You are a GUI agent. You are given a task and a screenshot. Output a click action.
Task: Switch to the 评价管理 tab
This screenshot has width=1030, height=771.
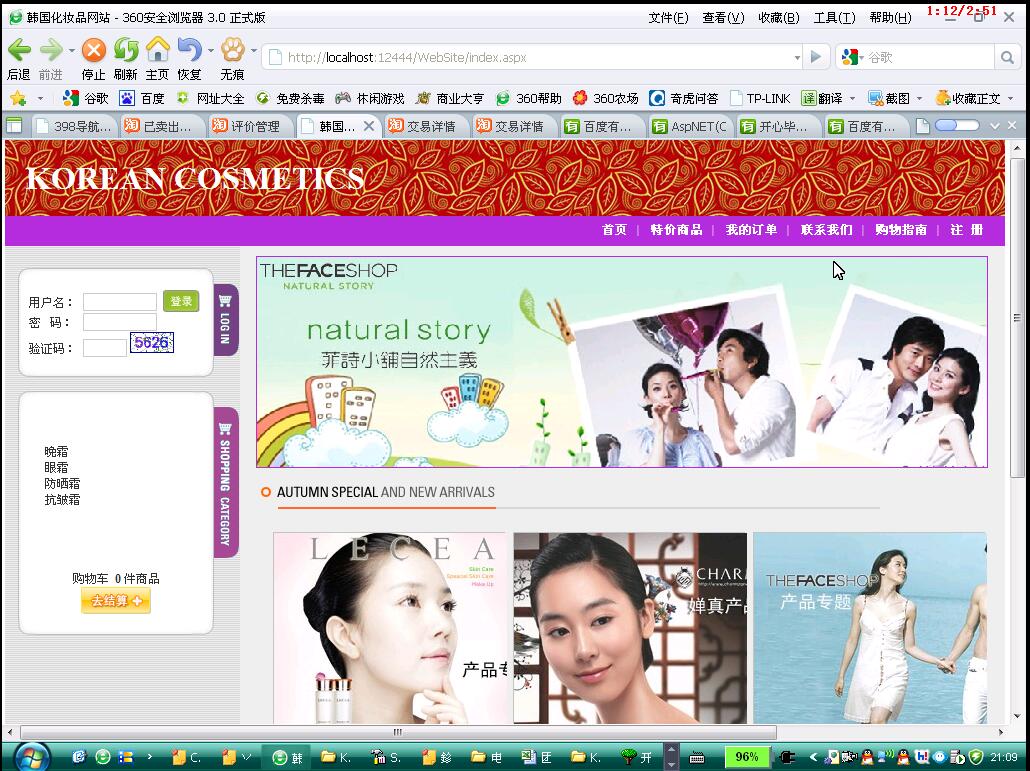pos(250,126)
